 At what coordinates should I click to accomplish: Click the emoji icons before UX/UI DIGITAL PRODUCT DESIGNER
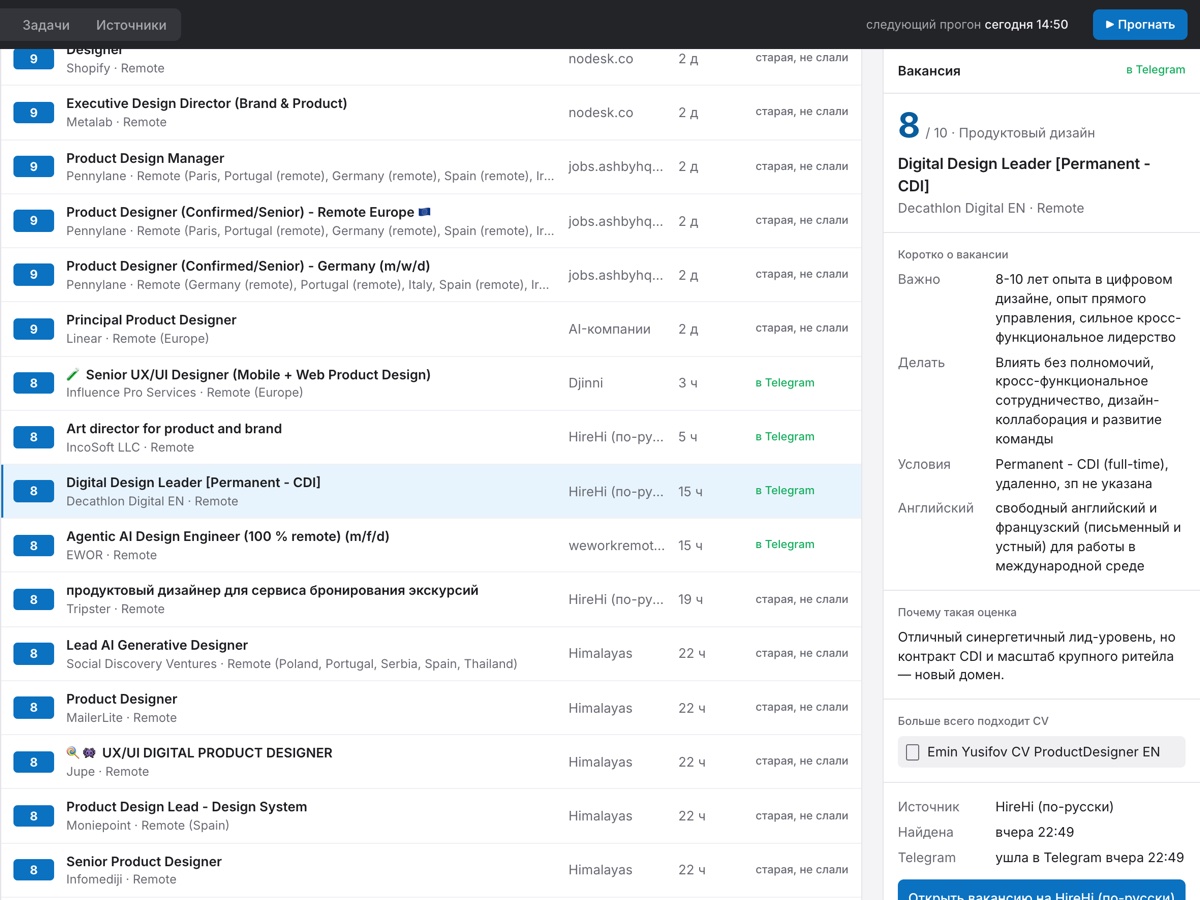pos(81,753)
